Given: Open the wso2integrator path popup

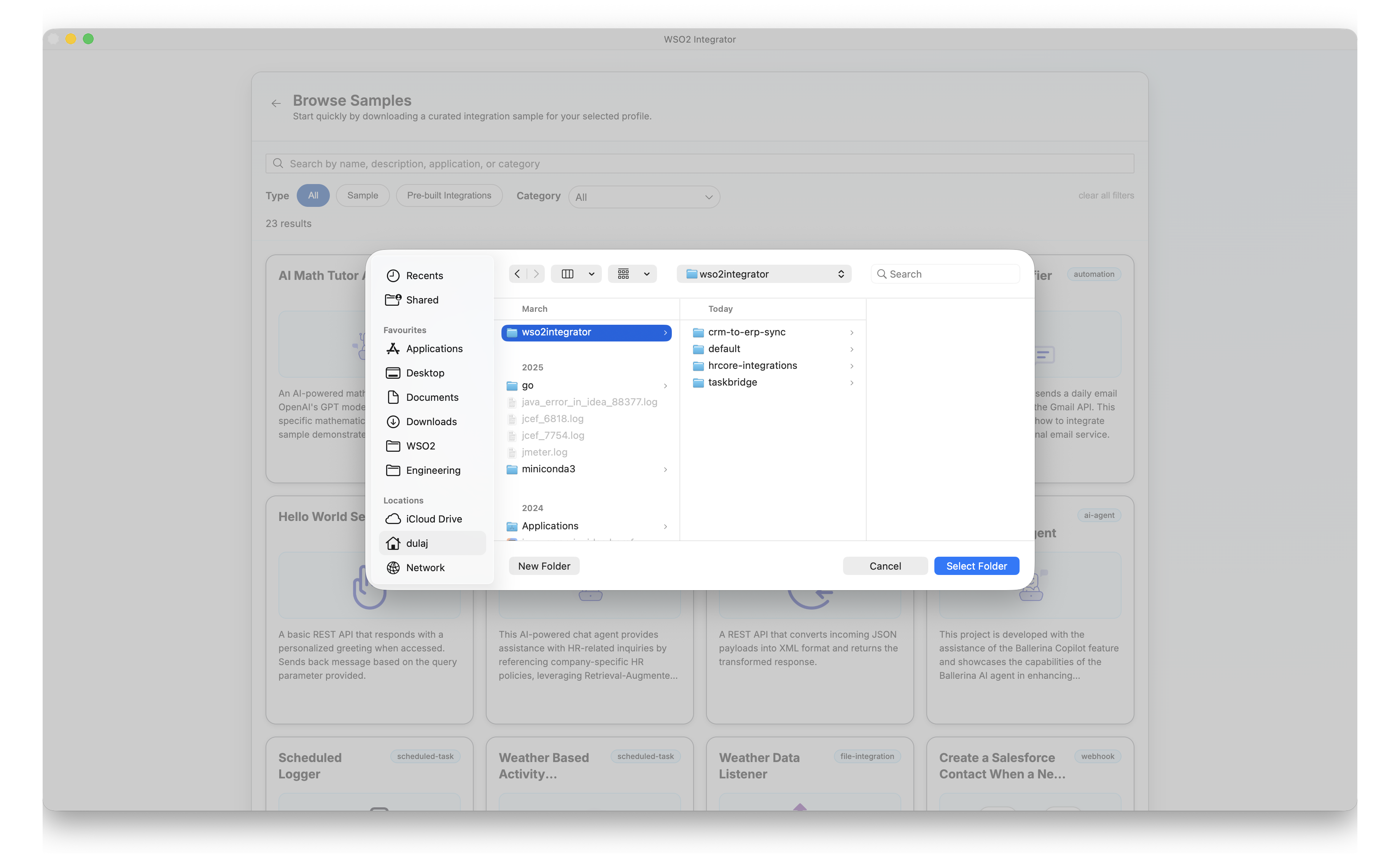Looking at the screenshot, I should [764, 274].
